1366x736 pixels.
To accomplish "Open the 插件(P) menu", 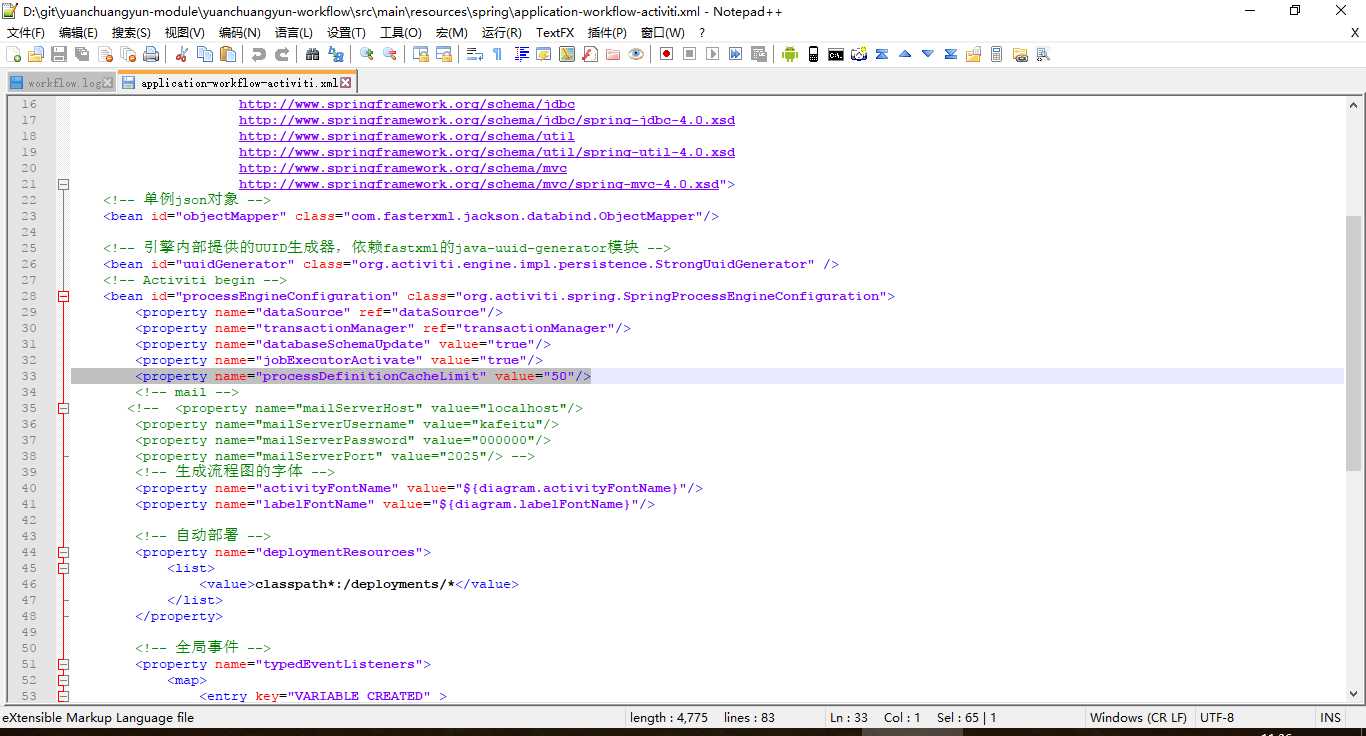I will coord(608,33).
